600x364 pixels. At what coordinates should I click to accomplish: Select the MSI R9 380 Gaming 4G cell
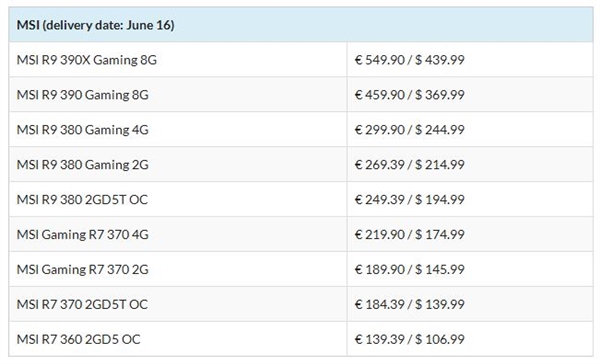coord(178,129)
